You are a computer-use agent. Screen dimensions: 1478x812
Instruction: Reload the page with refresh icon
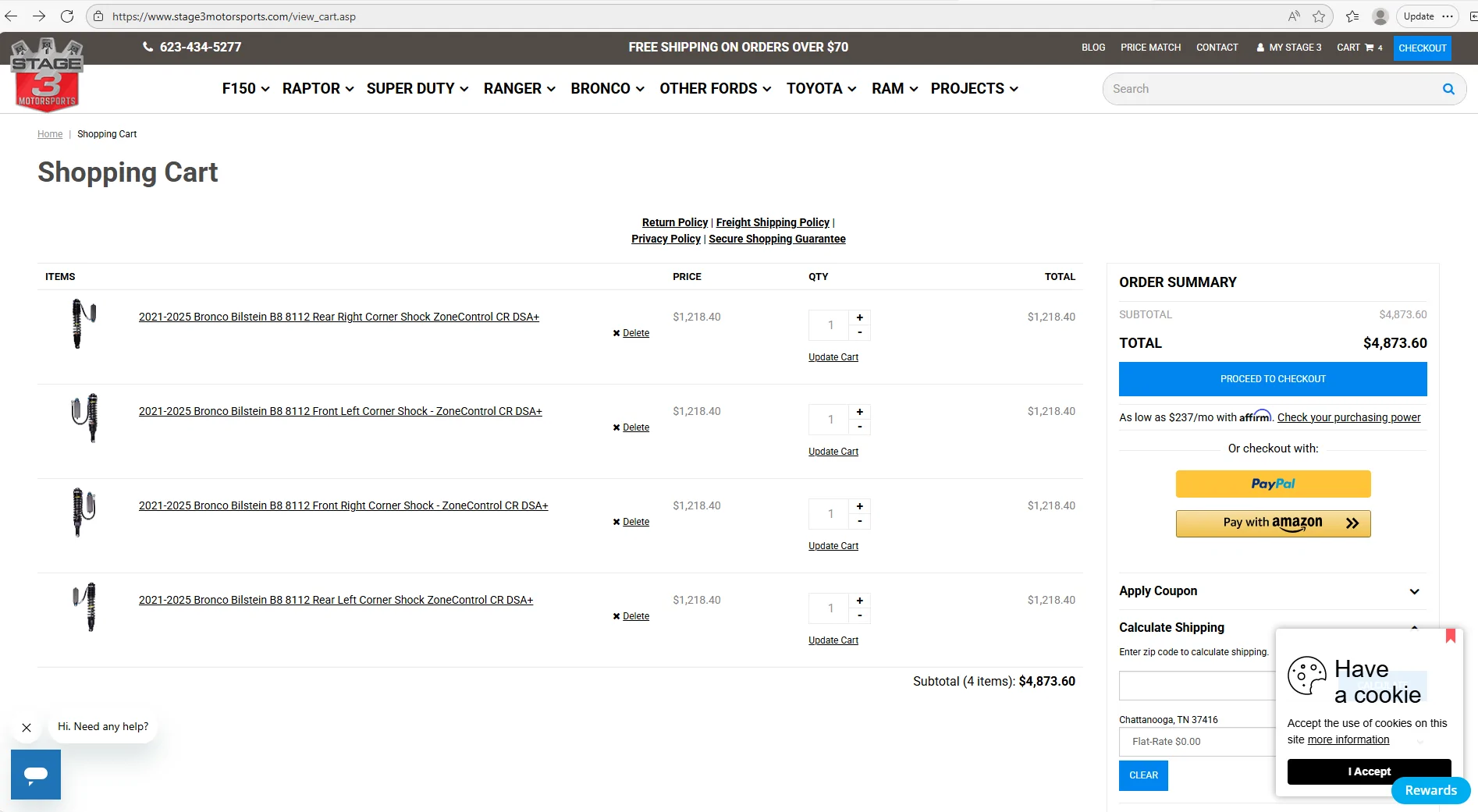click(67, 16)
